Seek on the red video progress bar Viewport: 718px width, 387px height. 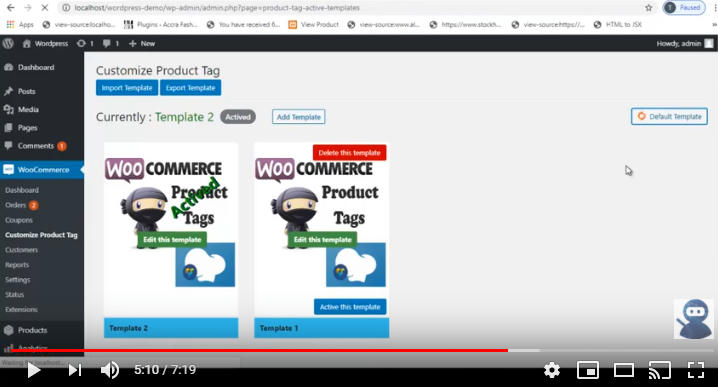259,350
